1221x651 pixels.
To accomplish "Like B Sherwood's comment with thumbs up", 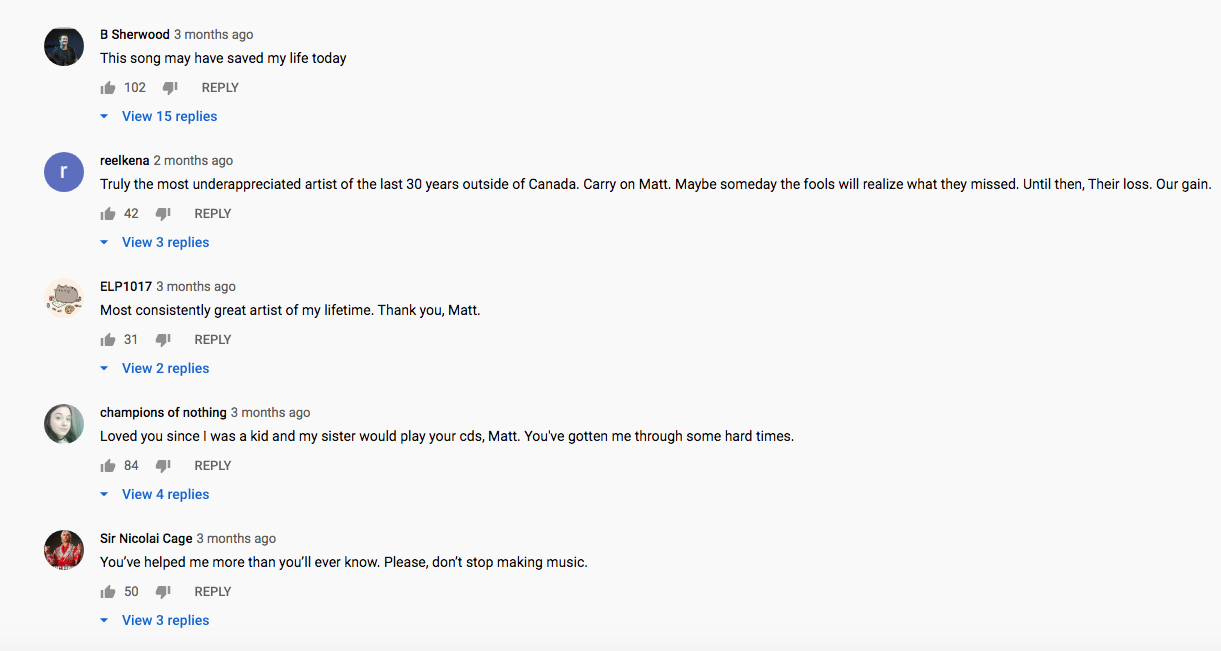I will click(x=108, y=88).
